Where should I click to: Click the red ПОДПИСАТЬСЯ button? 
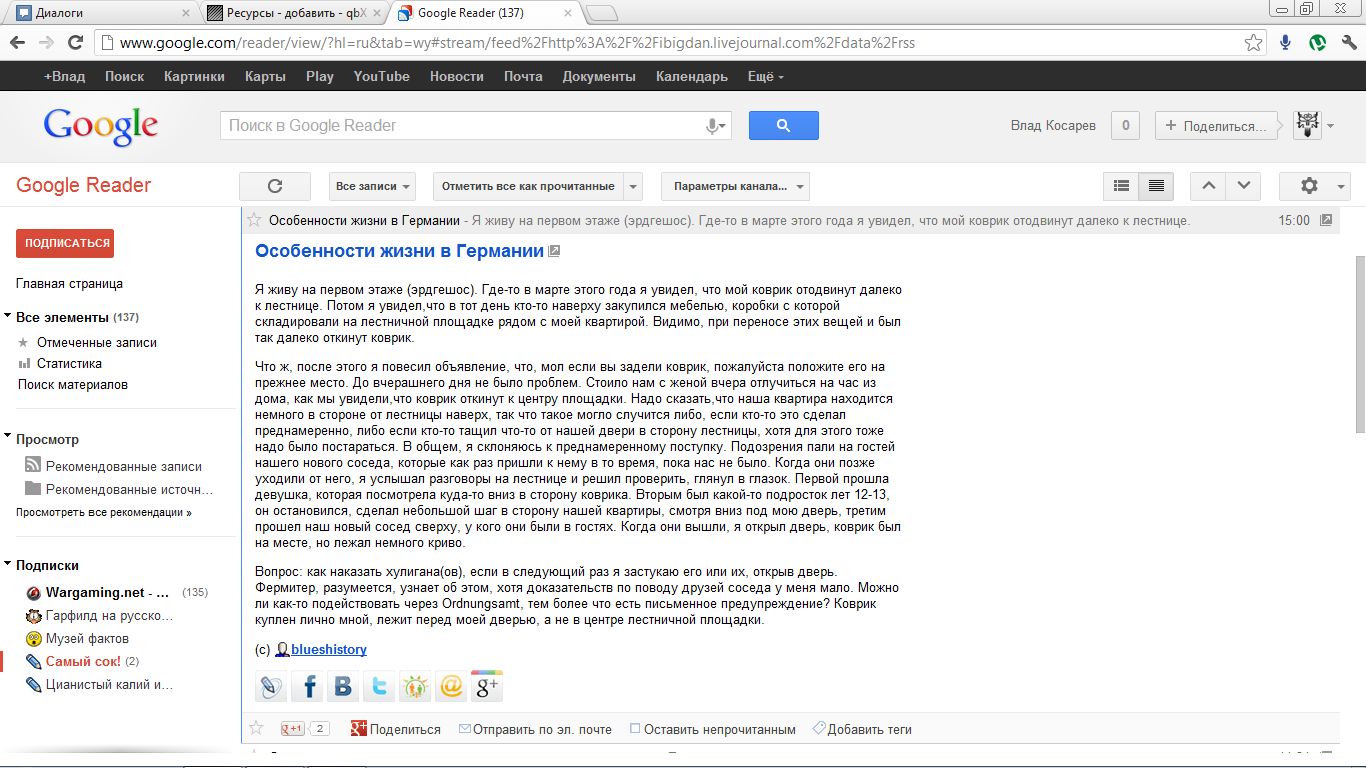pyautogui.click(x=65, y=243)
